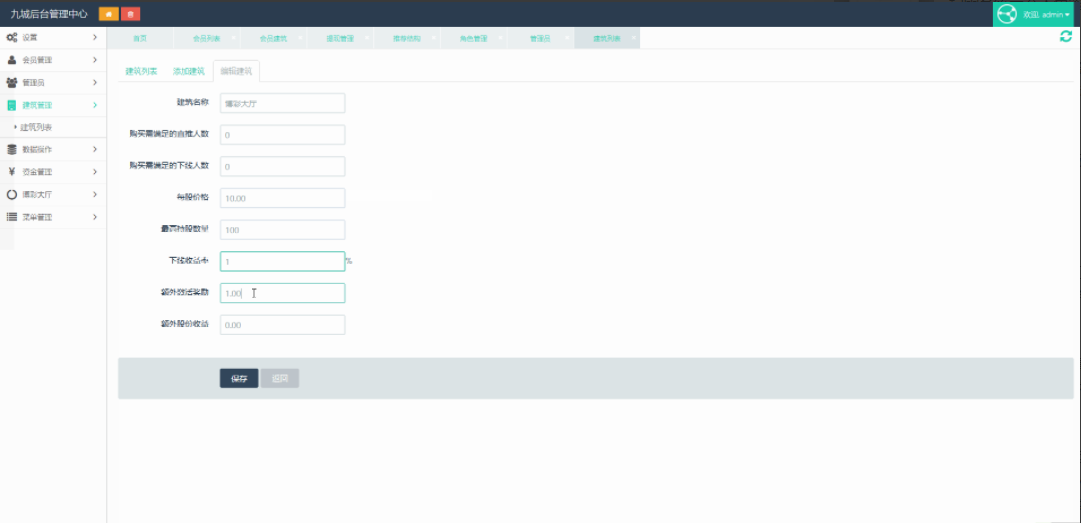This screenshot has width=1081, height=523.
Task: Expand the 数据操作 menu chevron
Action: click(x=95, y=150)
